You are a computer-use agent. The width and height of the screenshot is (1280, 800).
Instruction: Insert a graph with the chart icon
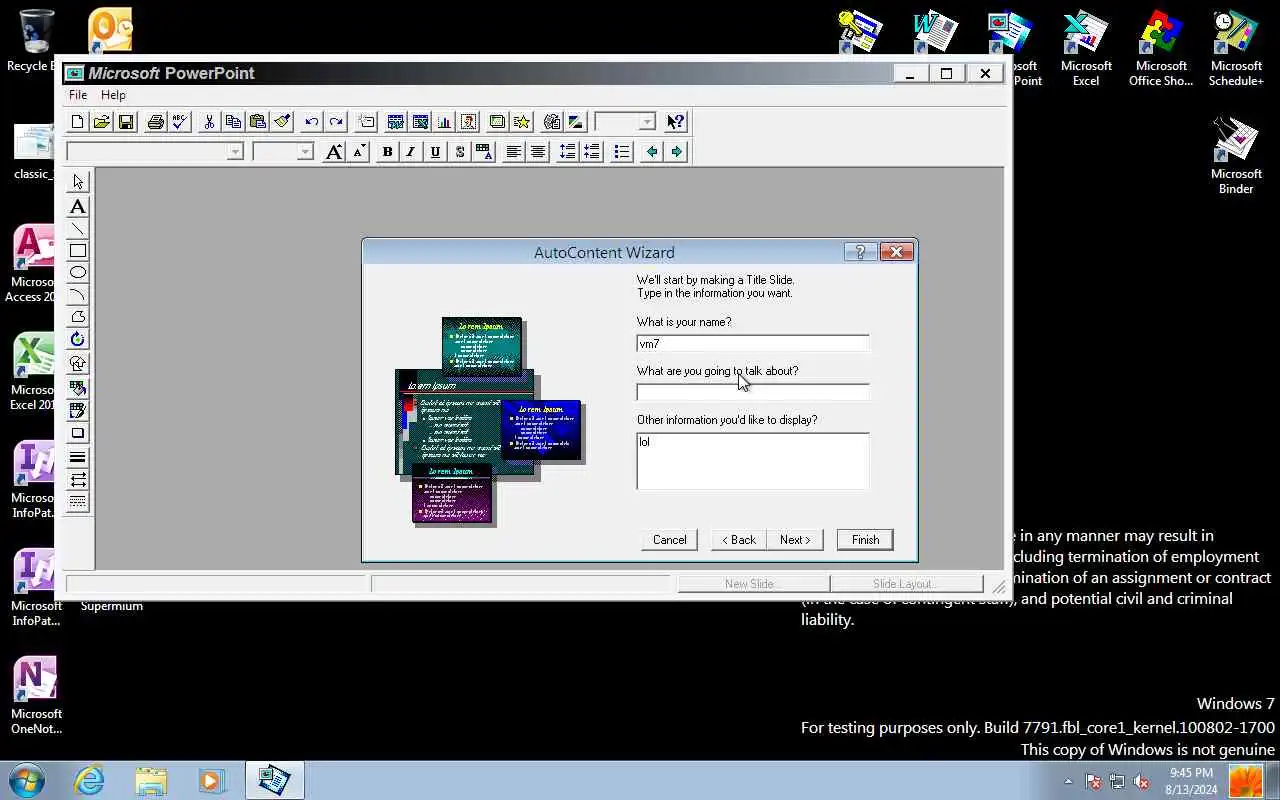(x=444, y=122)
